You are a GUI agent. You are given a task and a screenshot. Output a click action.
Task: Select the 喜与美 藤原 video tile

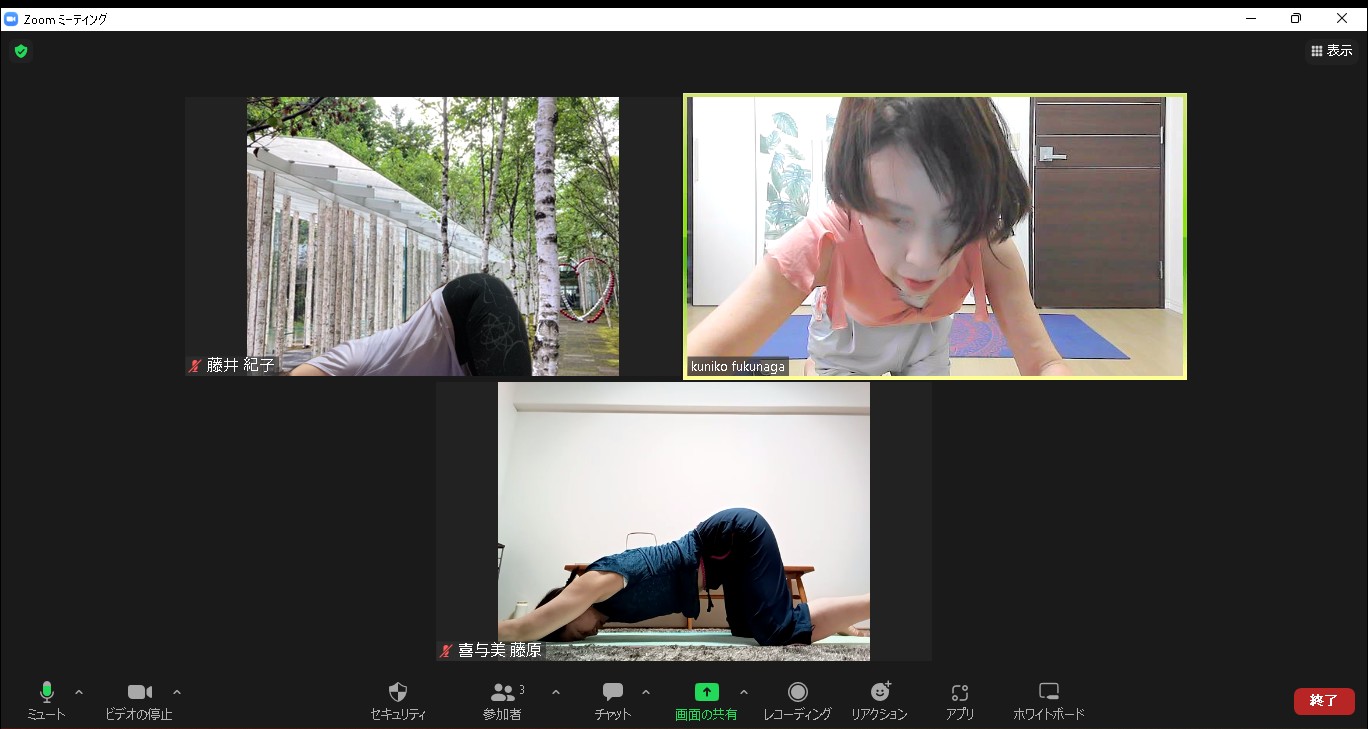point(684,521)
